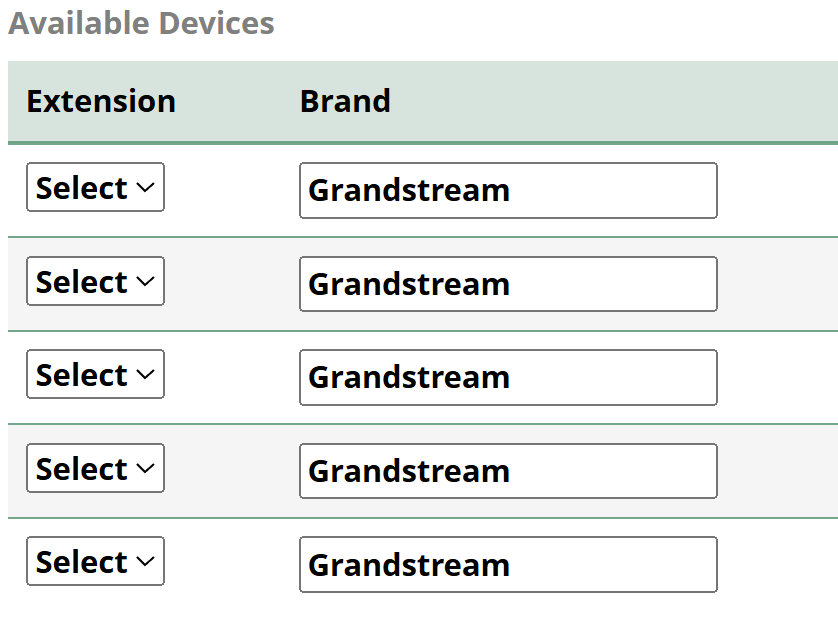Open the fourth row's Extension Select dropdown
Viewport: 838px width, 618px height.
95,469
